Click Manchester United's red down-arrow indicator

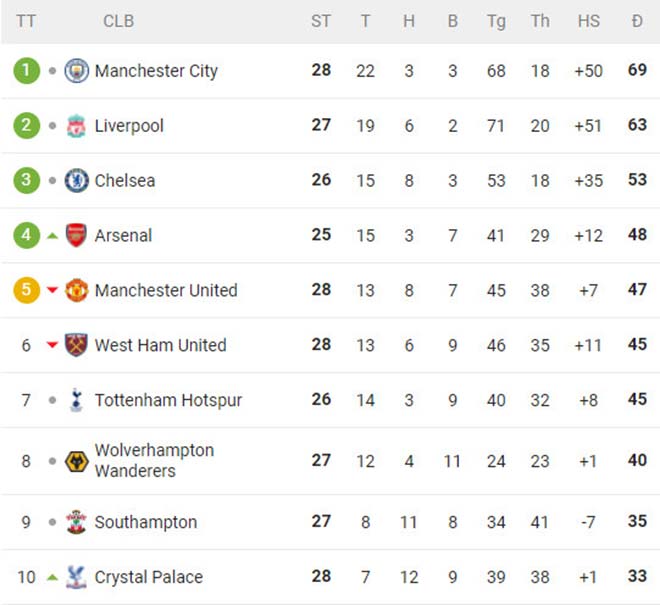(52, 291)
